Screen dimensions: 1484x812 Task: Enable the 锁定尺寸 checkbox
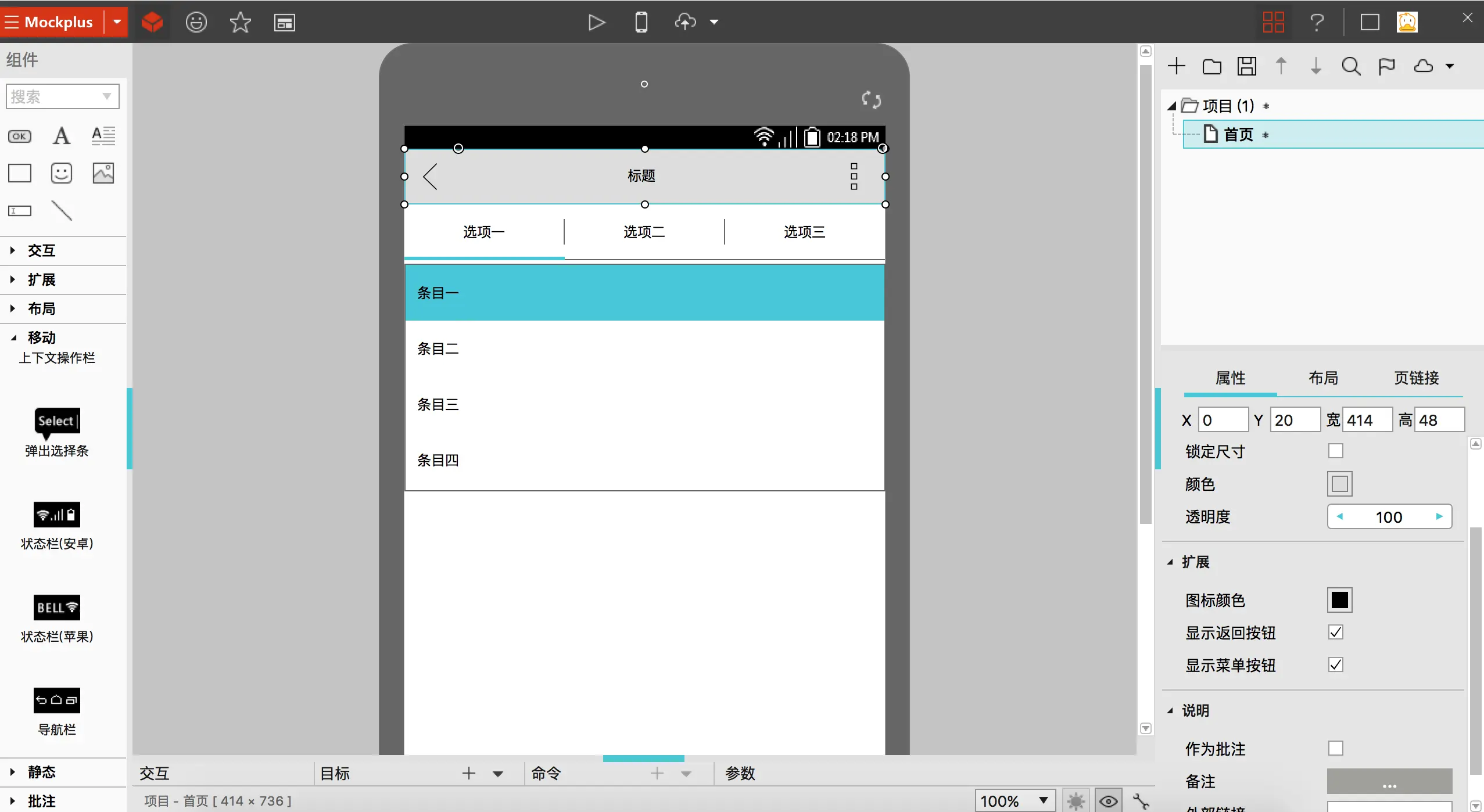1335,451
